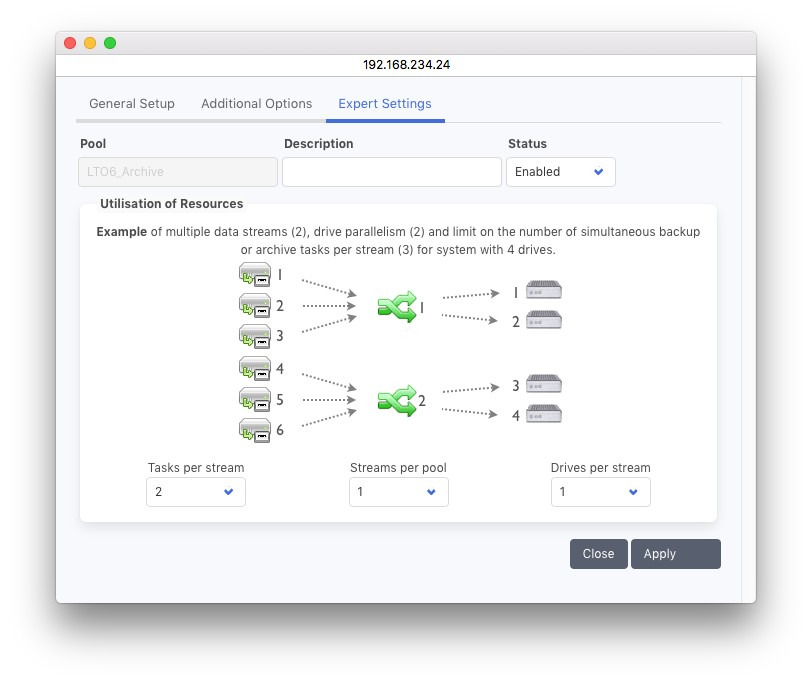Open the Status dropdown
Screen dimensions: 812x683
coord(560,172)
